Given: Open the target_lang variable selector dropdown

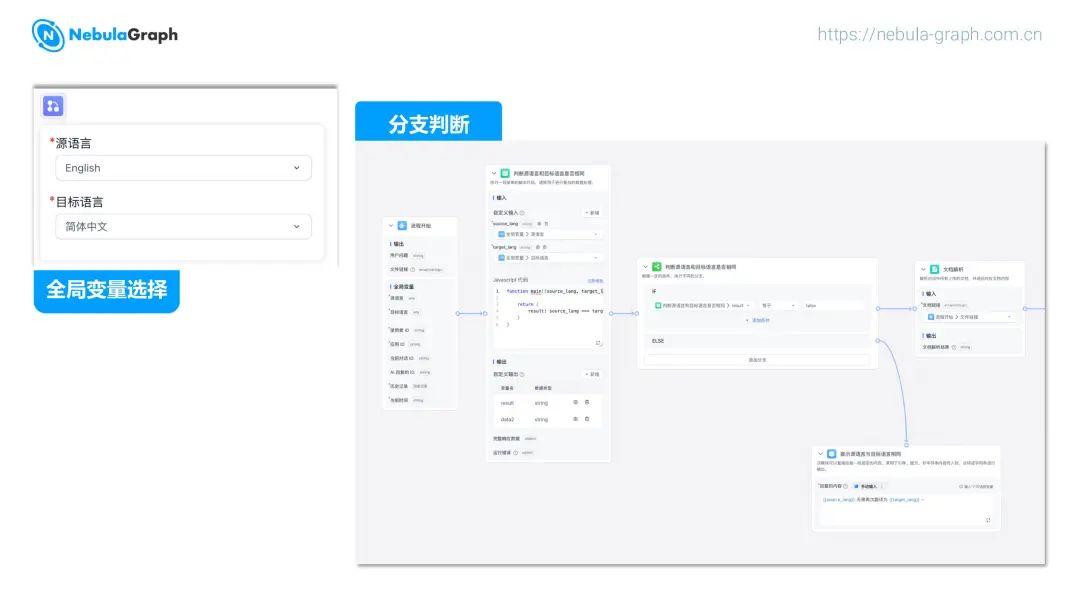Looking at the screenshot, I should tap(548, 258).
